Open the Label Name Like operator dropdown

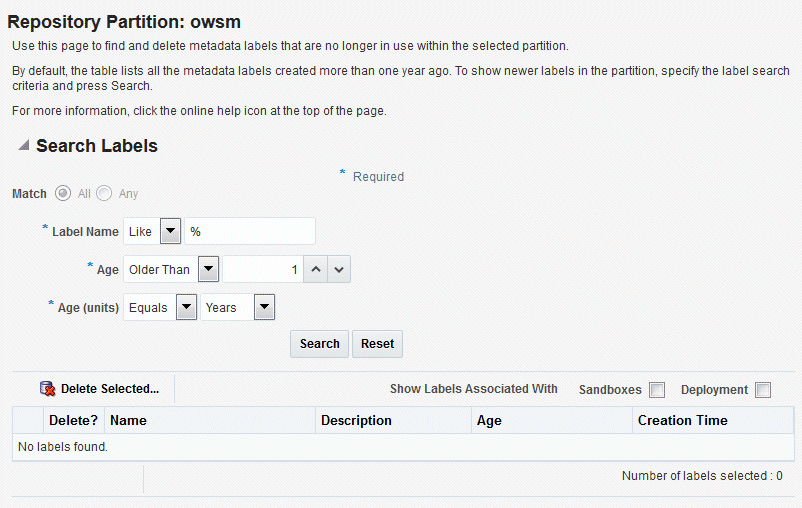[x=170, y=232]
